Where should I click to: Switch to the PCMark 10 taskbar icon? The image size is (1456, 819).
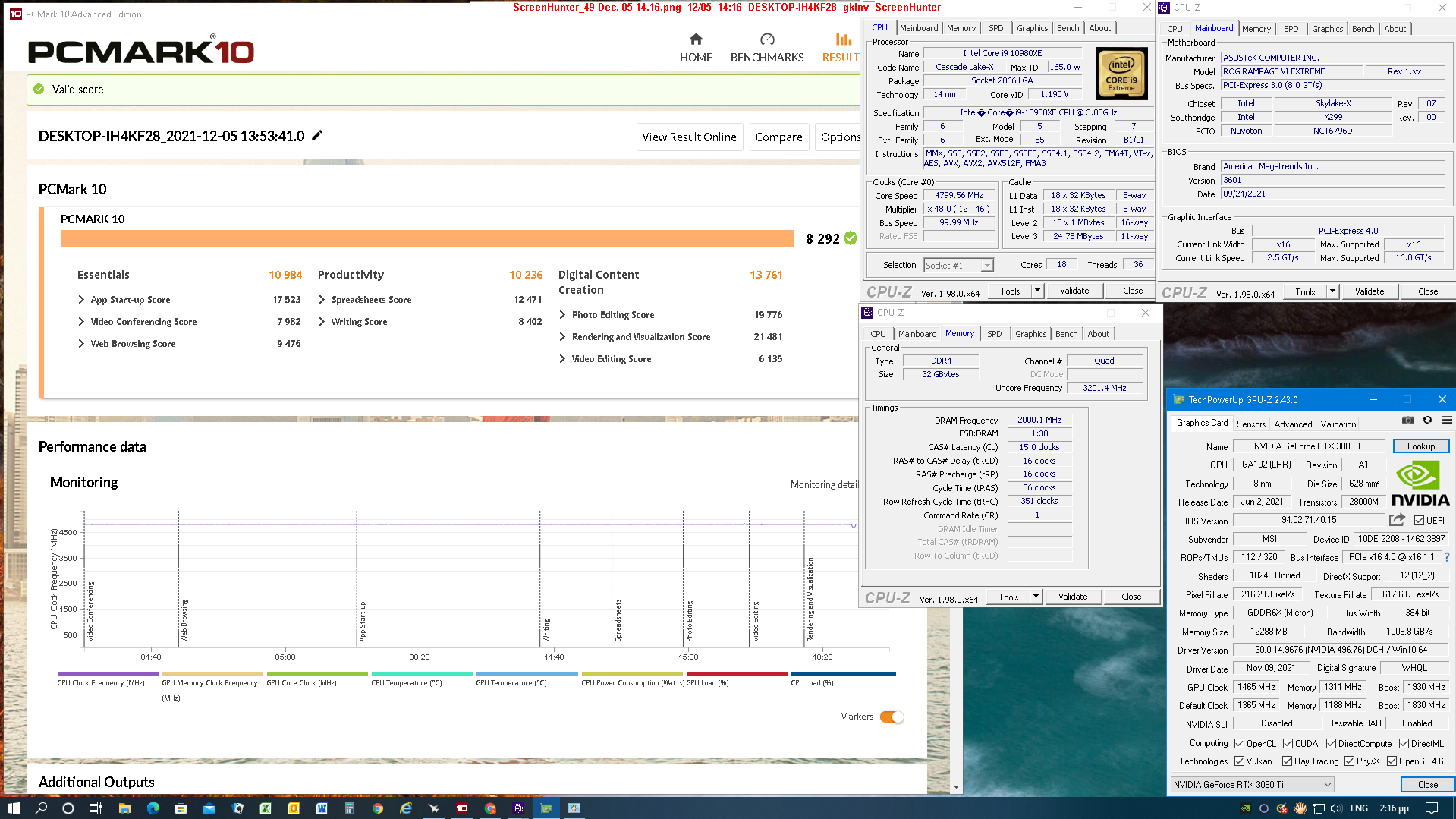461,808
